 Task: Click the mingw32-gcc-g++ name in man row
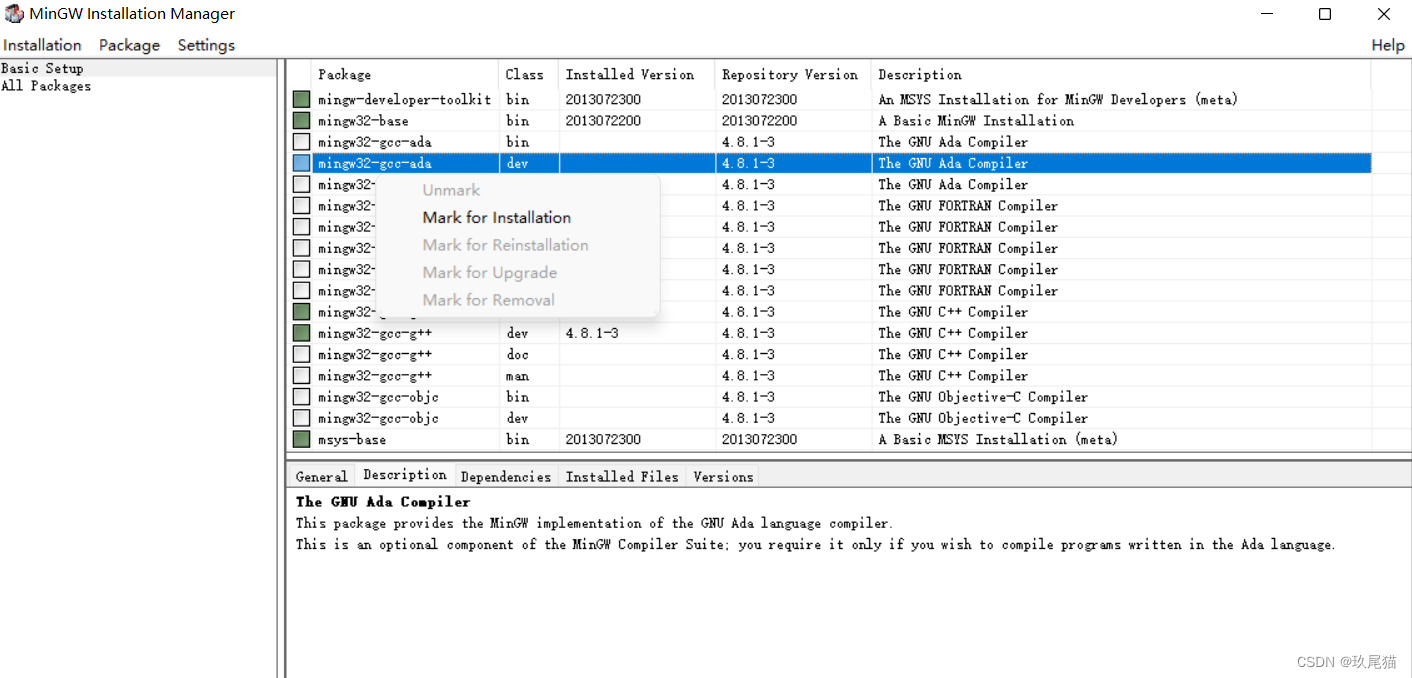(x=375, y=375)
